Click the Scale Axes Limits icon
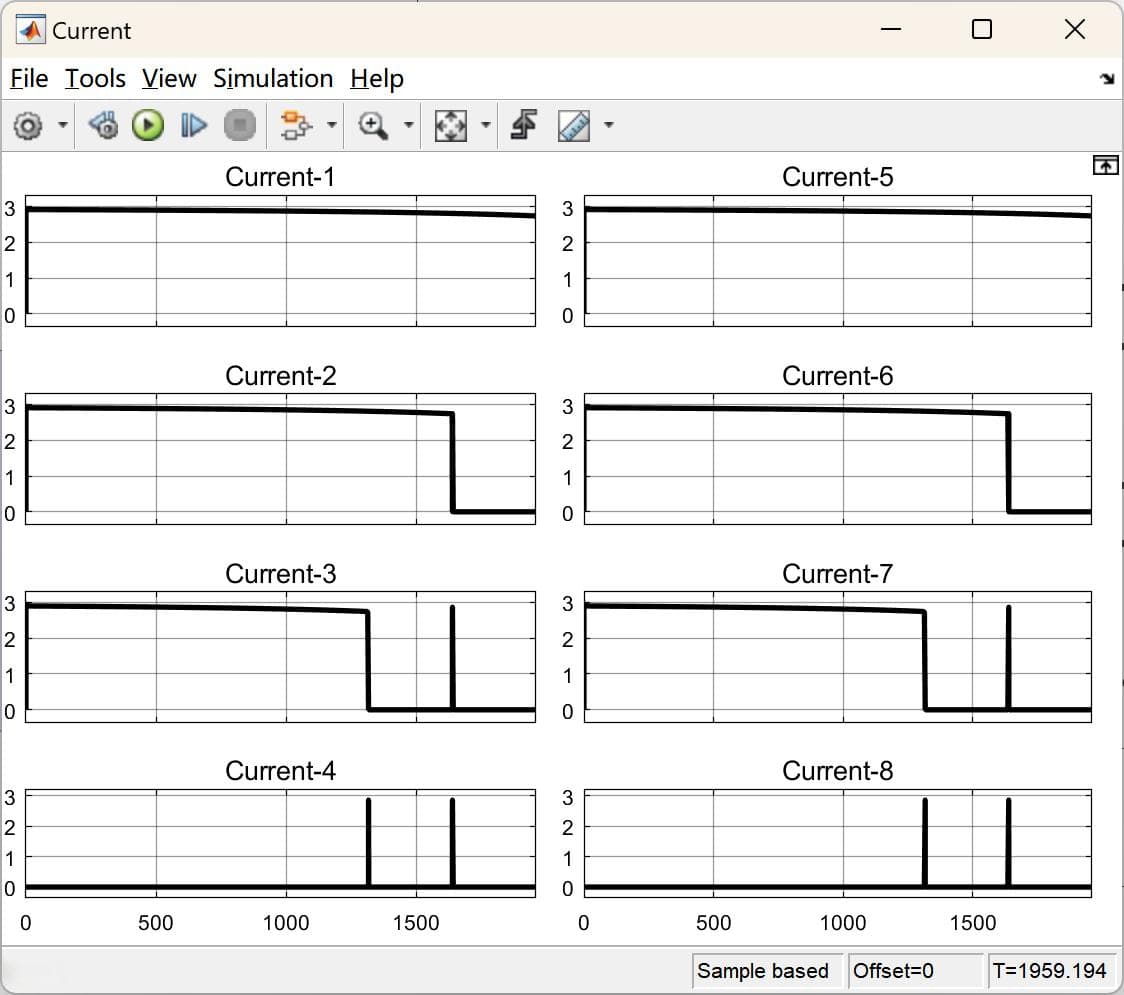This screenshot has width=1124, height=995. (451, 125)
